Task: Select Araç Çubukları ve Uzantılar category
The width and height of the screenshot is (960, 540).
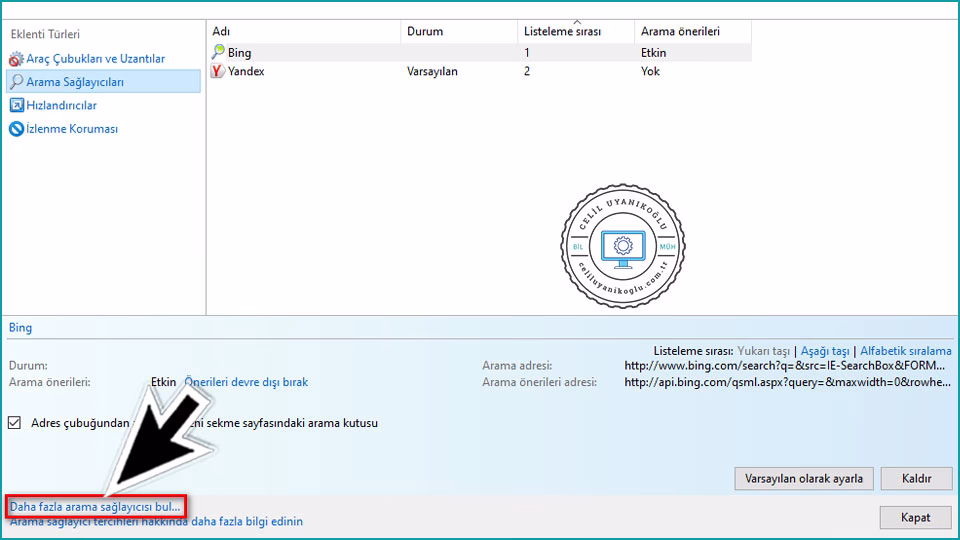Action: pyautogui.click(x=95, y=59)
